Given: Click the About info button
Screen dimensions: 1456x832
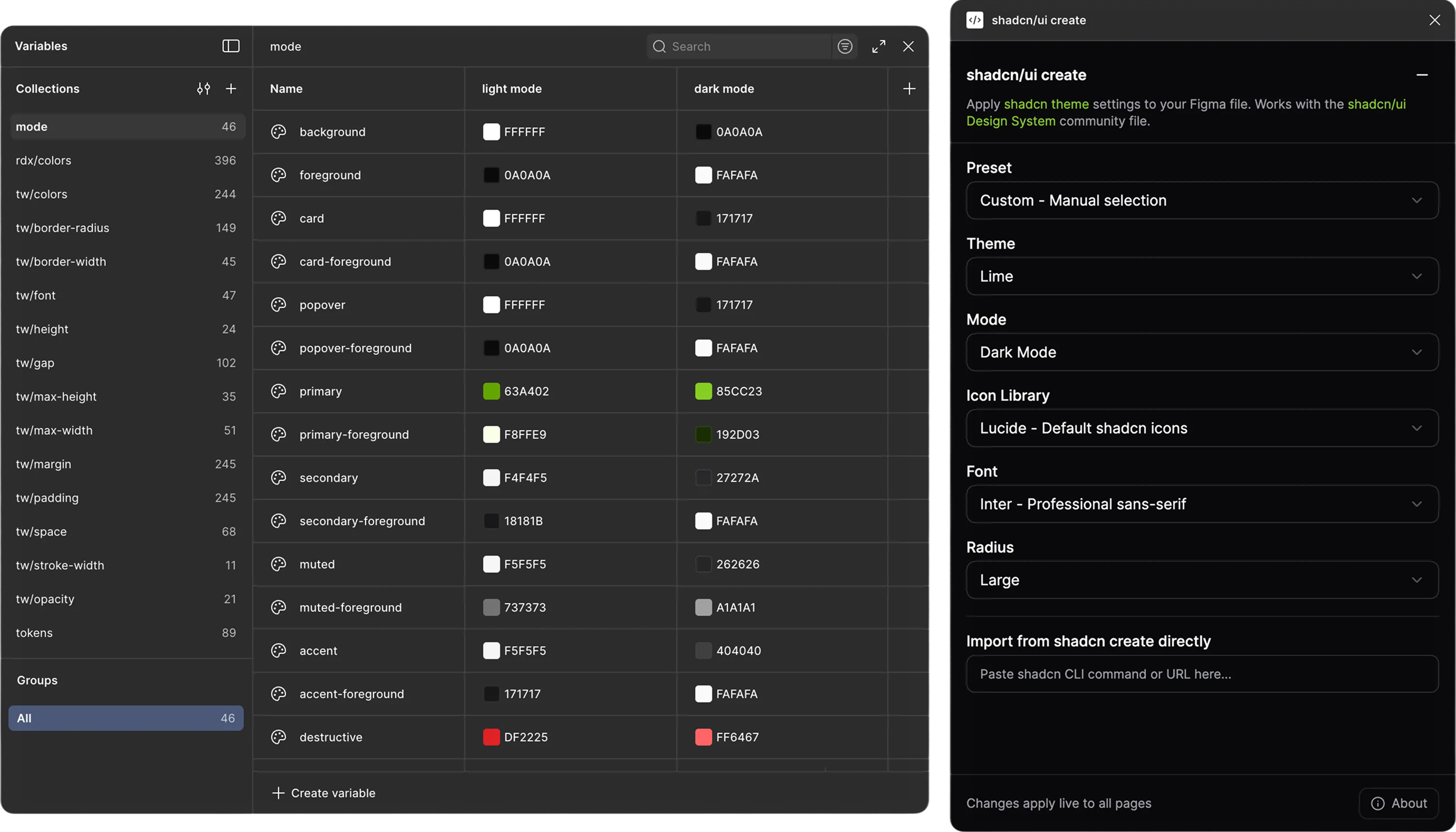Looking at the screenshot, I should [x=1398, y=803].
